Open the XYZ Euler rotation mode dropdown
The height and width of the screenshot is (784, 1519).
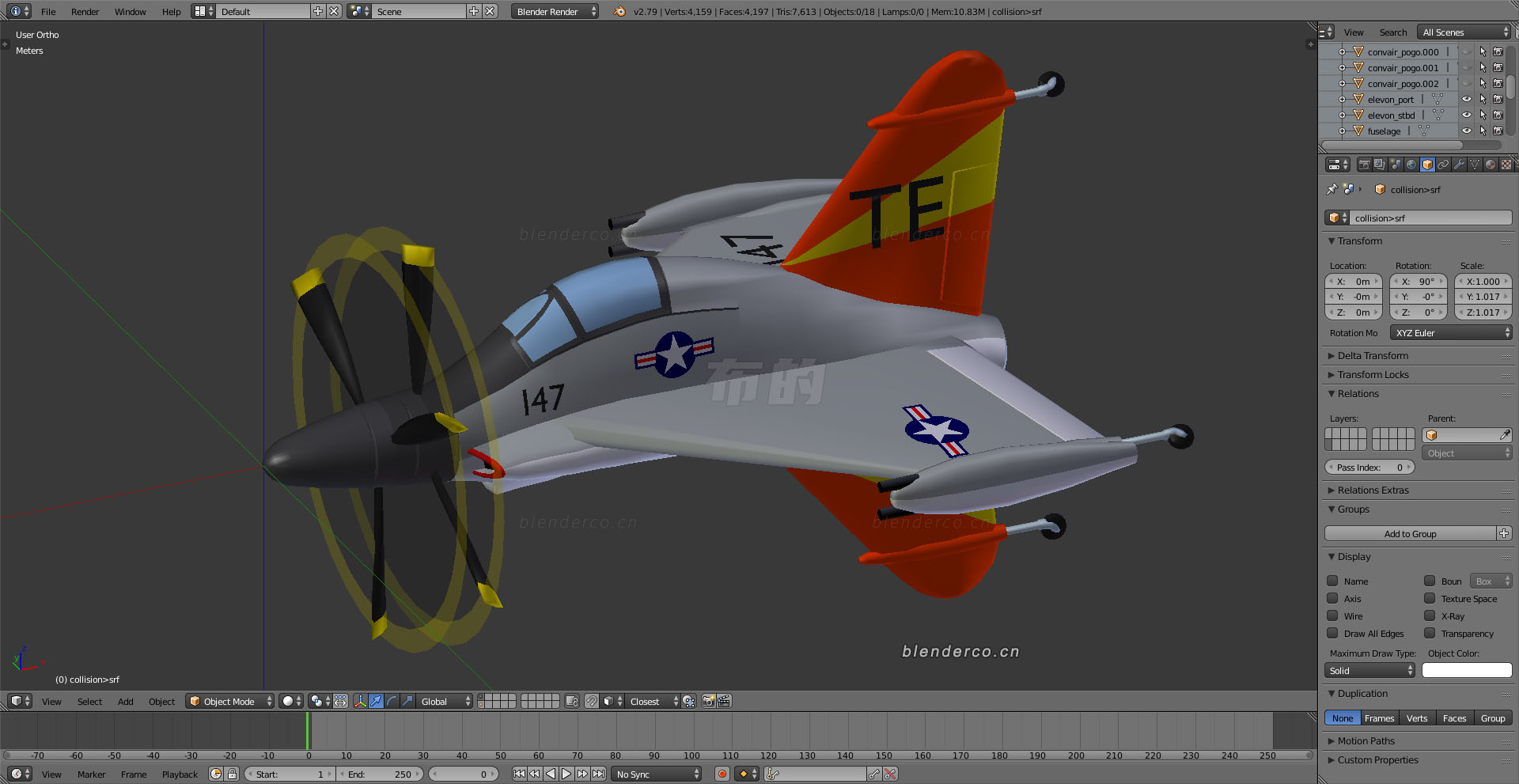1451,333
